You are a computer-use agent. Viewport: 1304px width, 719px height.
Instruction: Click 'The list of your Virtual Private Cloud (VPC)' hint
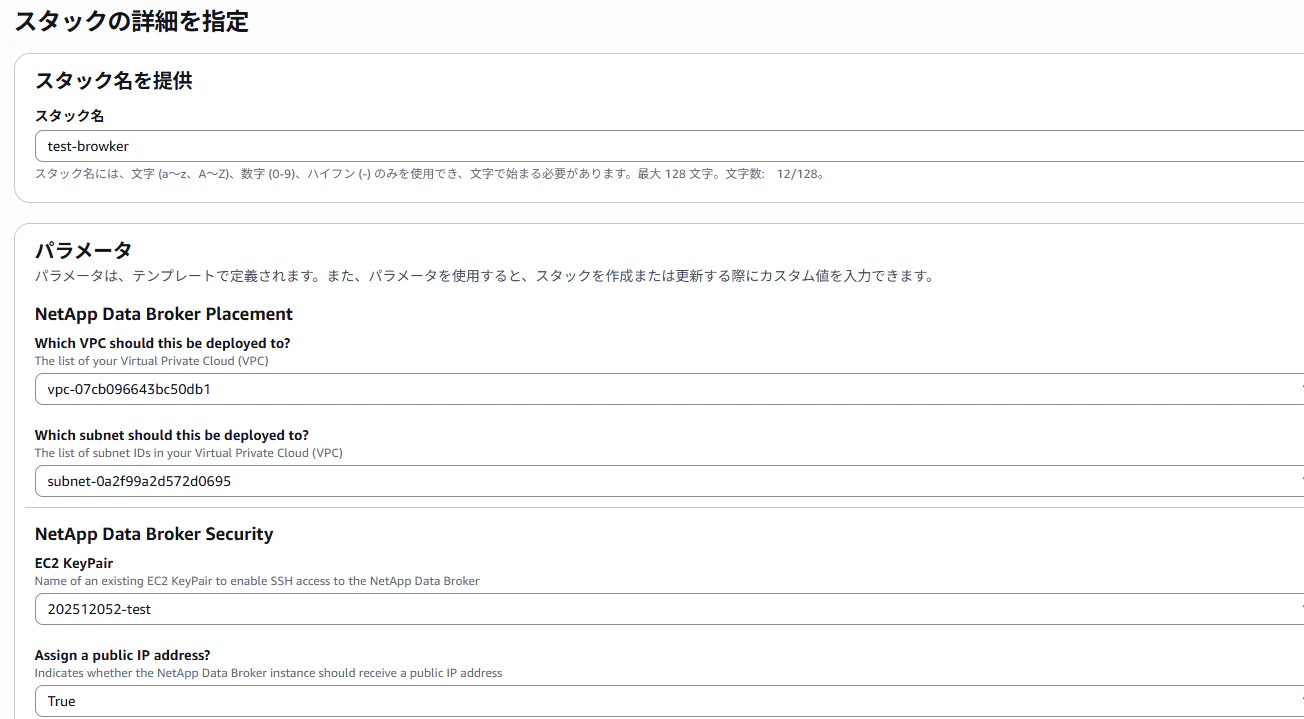click(x=152, y=361)
